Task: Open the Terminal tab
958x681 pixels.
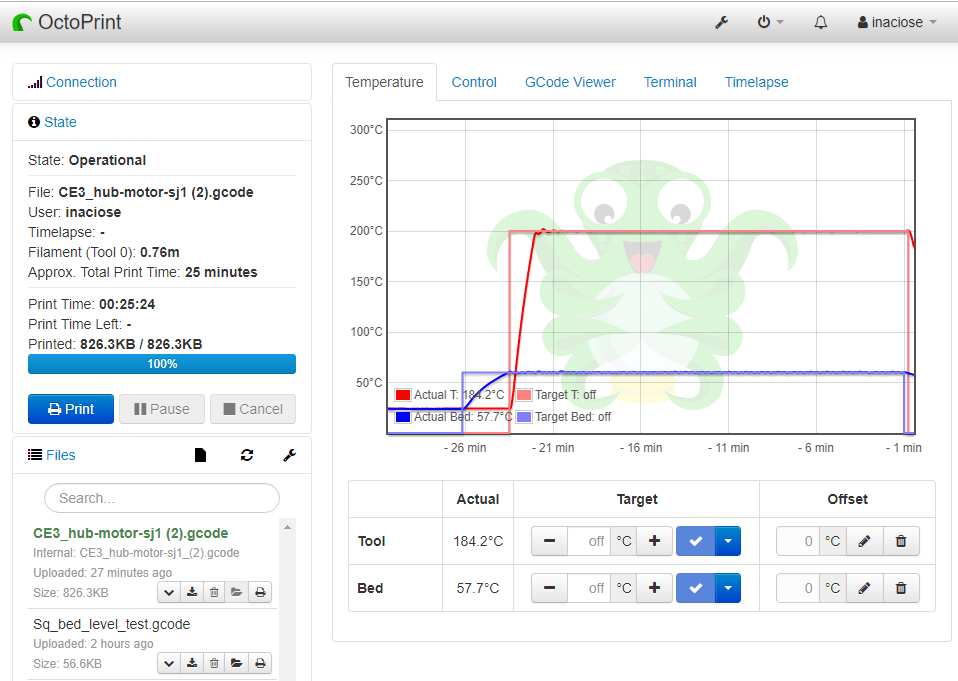Action: click(670, 82)
